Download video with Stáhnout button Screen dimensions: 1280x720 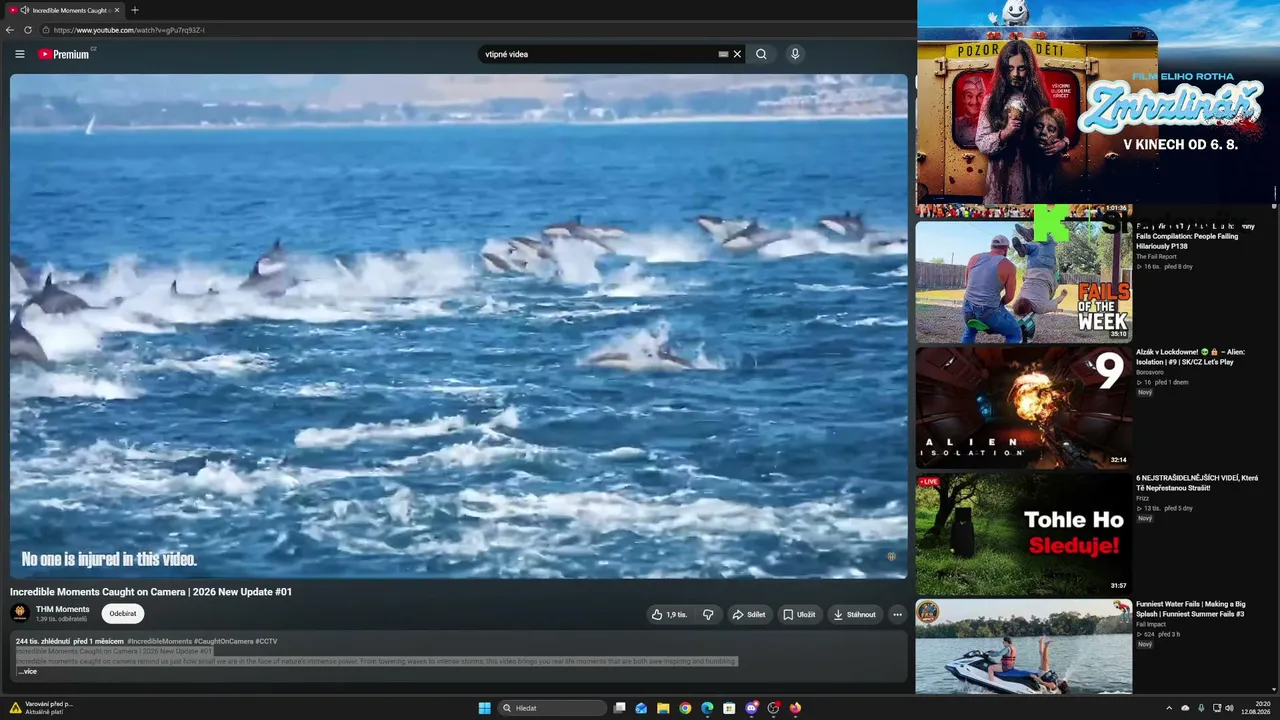click(855, 615)
